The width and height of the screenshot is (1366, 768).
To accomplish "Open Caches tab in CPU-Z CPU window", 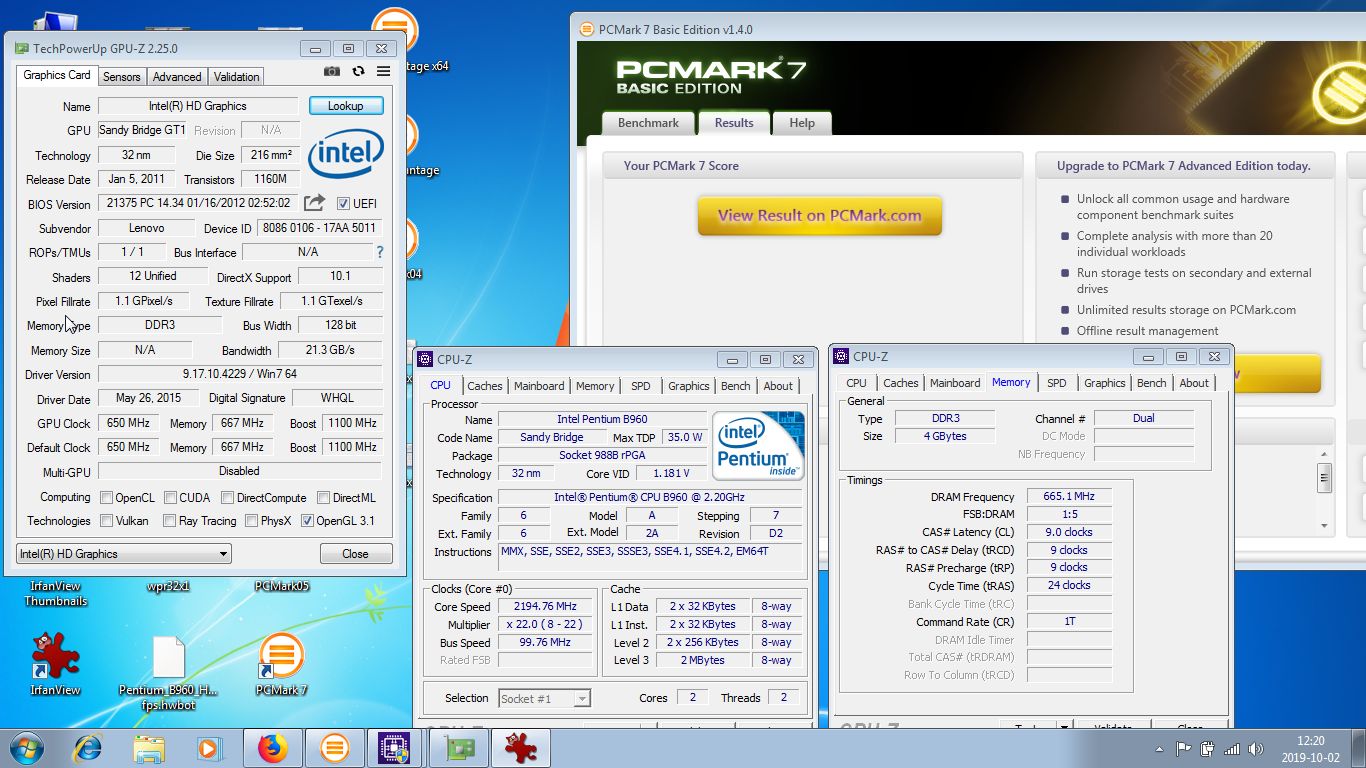I will click(485, 386).
